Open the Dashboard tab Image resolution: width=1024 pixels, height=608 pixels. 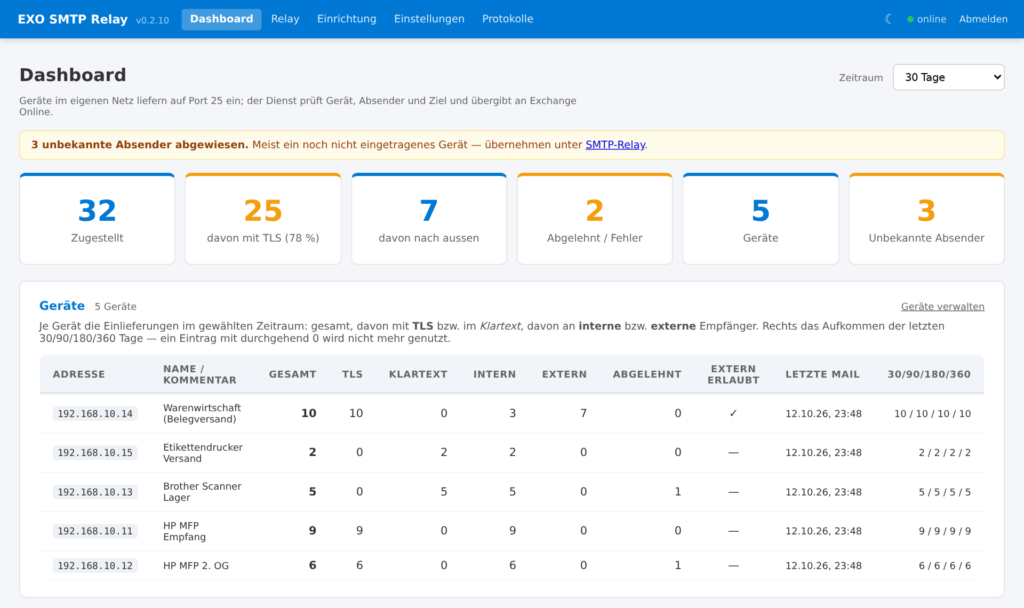click(x=221, y=19)
